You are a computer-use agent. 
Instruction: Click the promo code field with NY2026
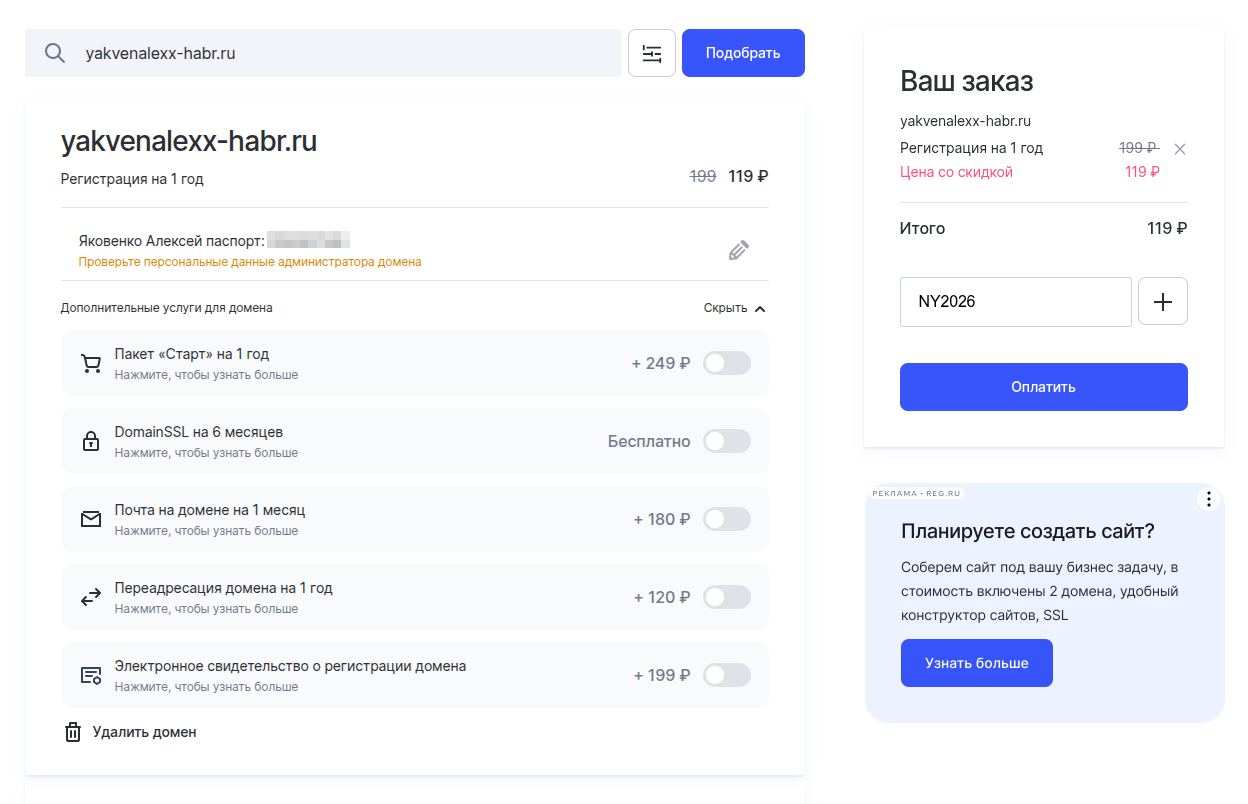tap(1015, 302)
